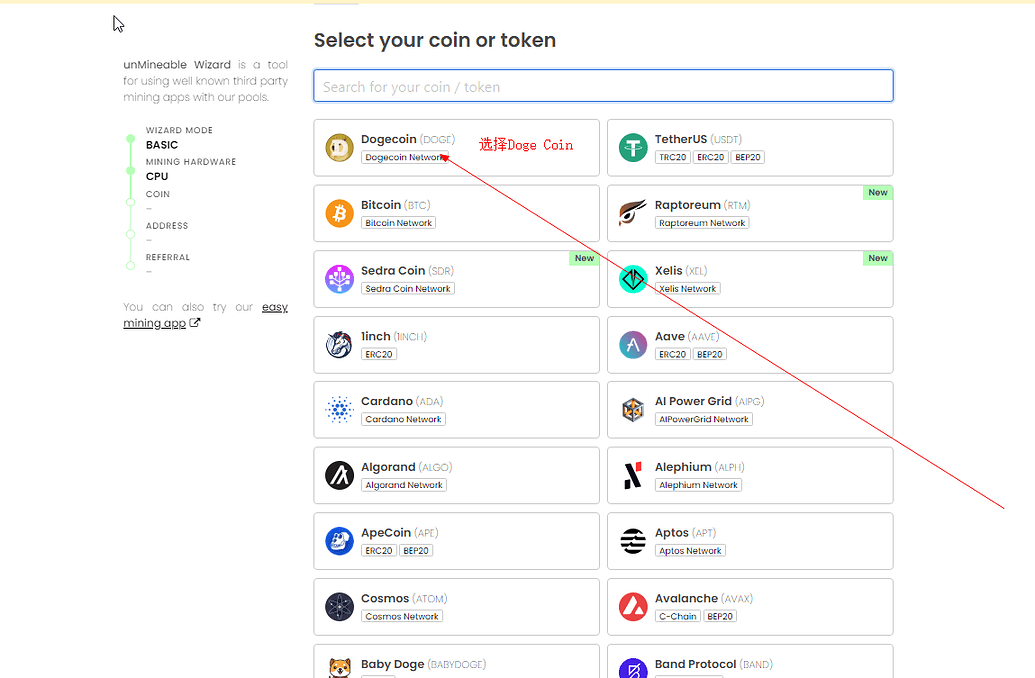Click the Bitcoin logo icon
Image resolution: width=1035 pixels, height=678 pixels.
339,213
